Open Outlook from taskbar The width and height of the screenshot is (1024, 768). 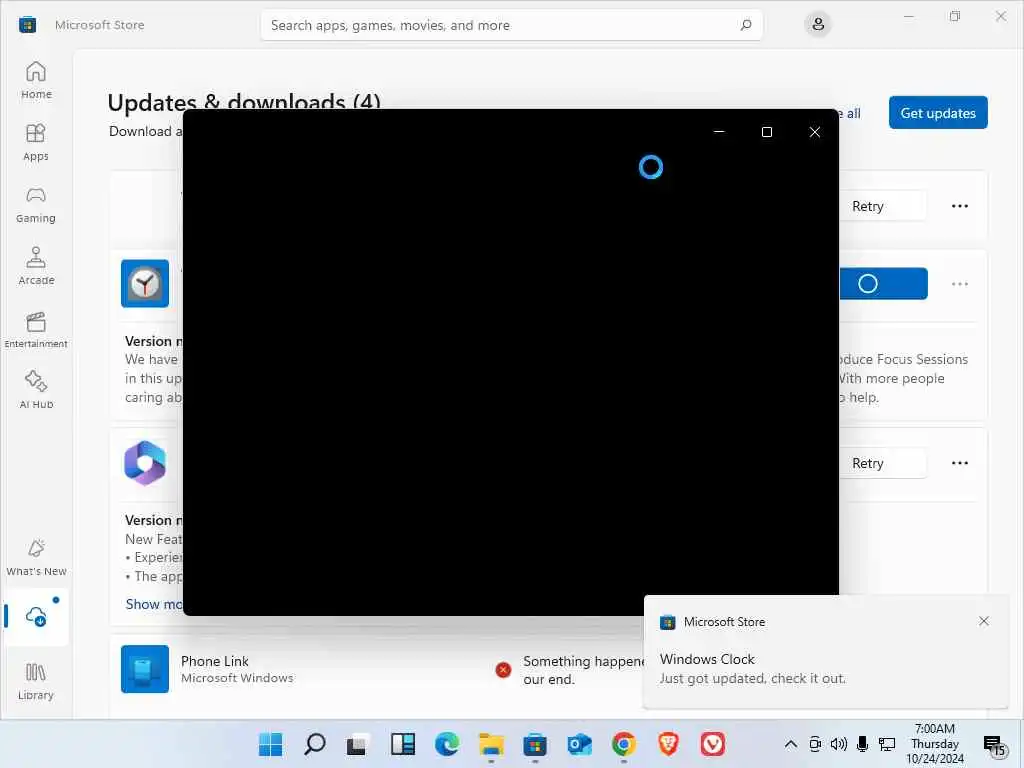579,744
